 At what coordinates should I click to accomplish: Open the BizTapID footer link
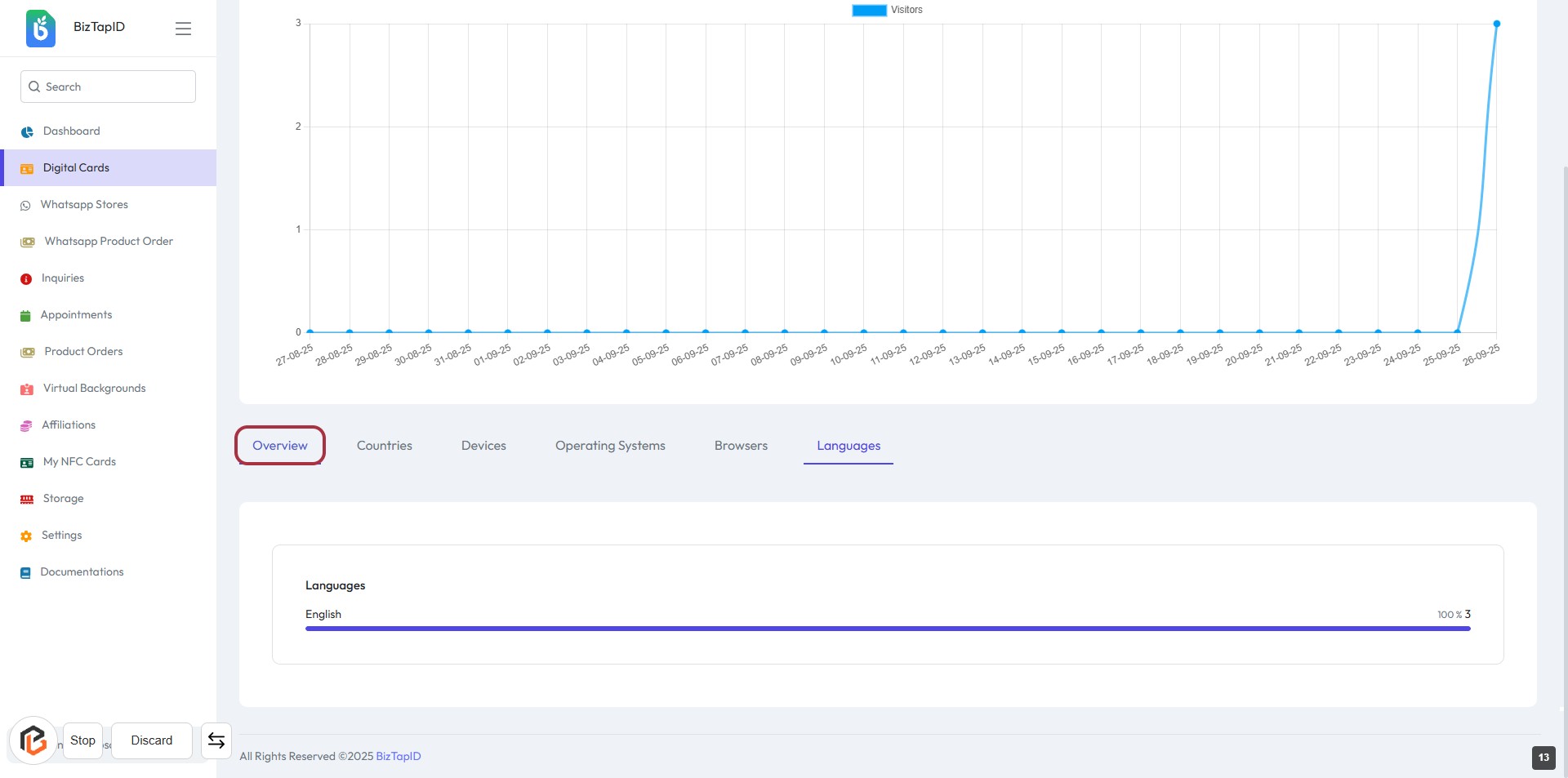tap(399, 757)
